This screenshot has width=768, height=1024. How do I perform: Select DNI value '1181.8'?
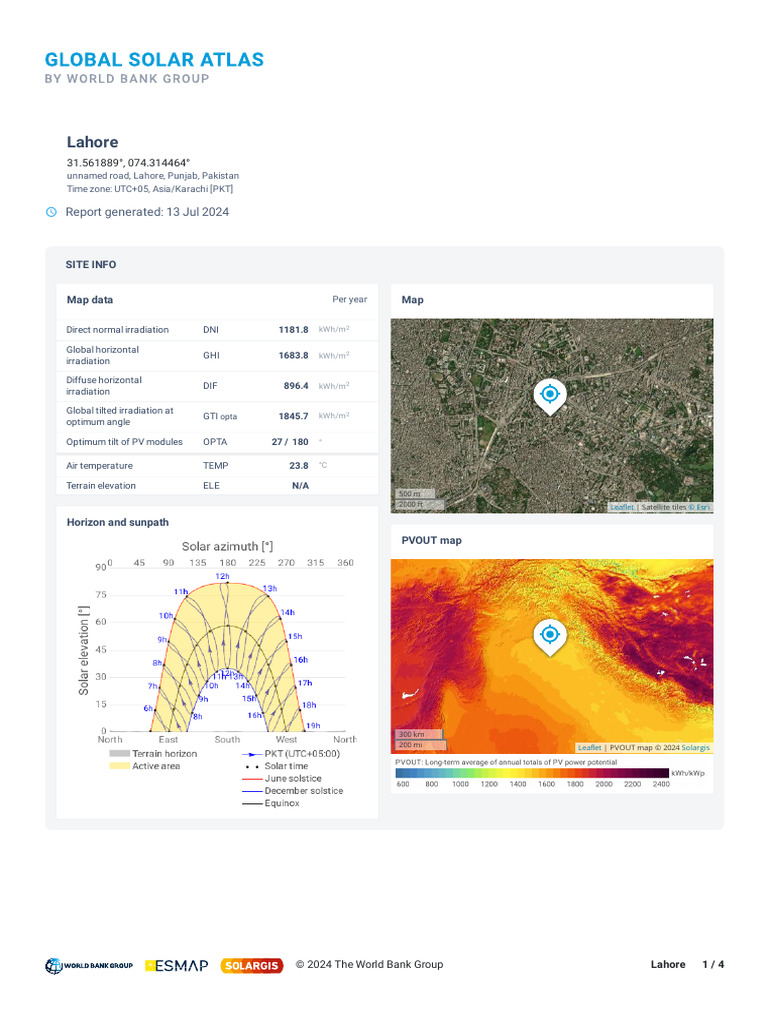pyautogui.click(x=293, y=330)
